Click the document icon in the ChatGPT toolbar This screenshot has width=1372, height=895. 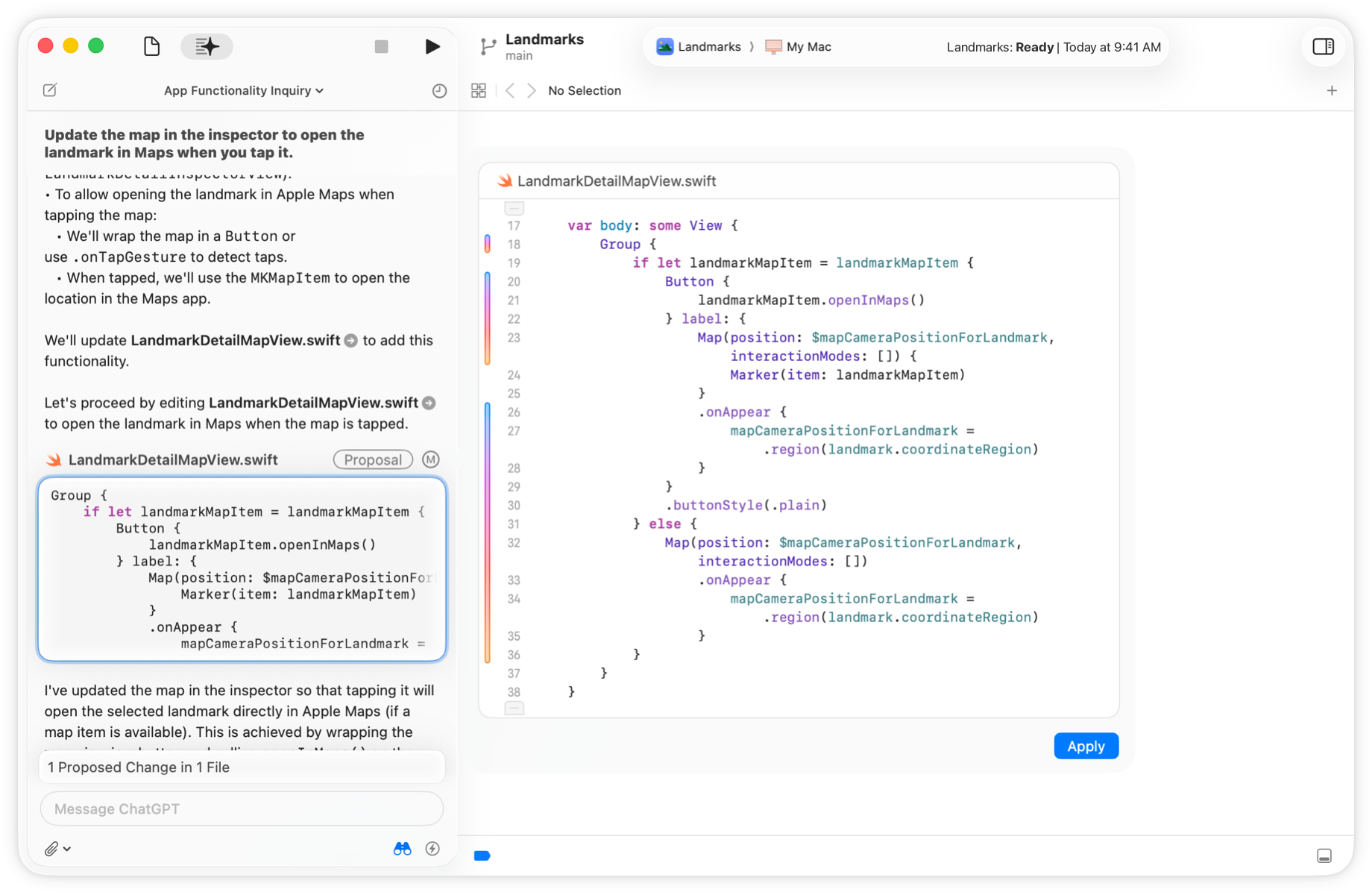point(151,45)
